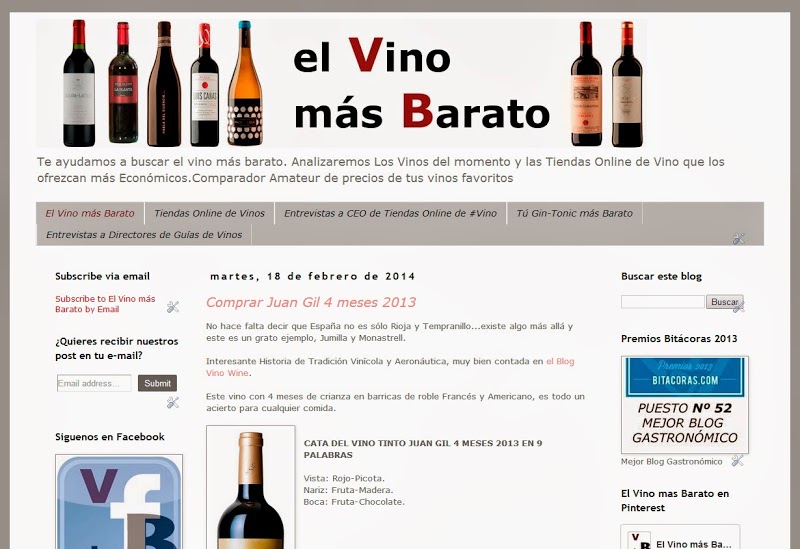Click the text Nariz: Fruta-Madera.
The height and width of the screenshot is (549, 800).
(348, 490)
